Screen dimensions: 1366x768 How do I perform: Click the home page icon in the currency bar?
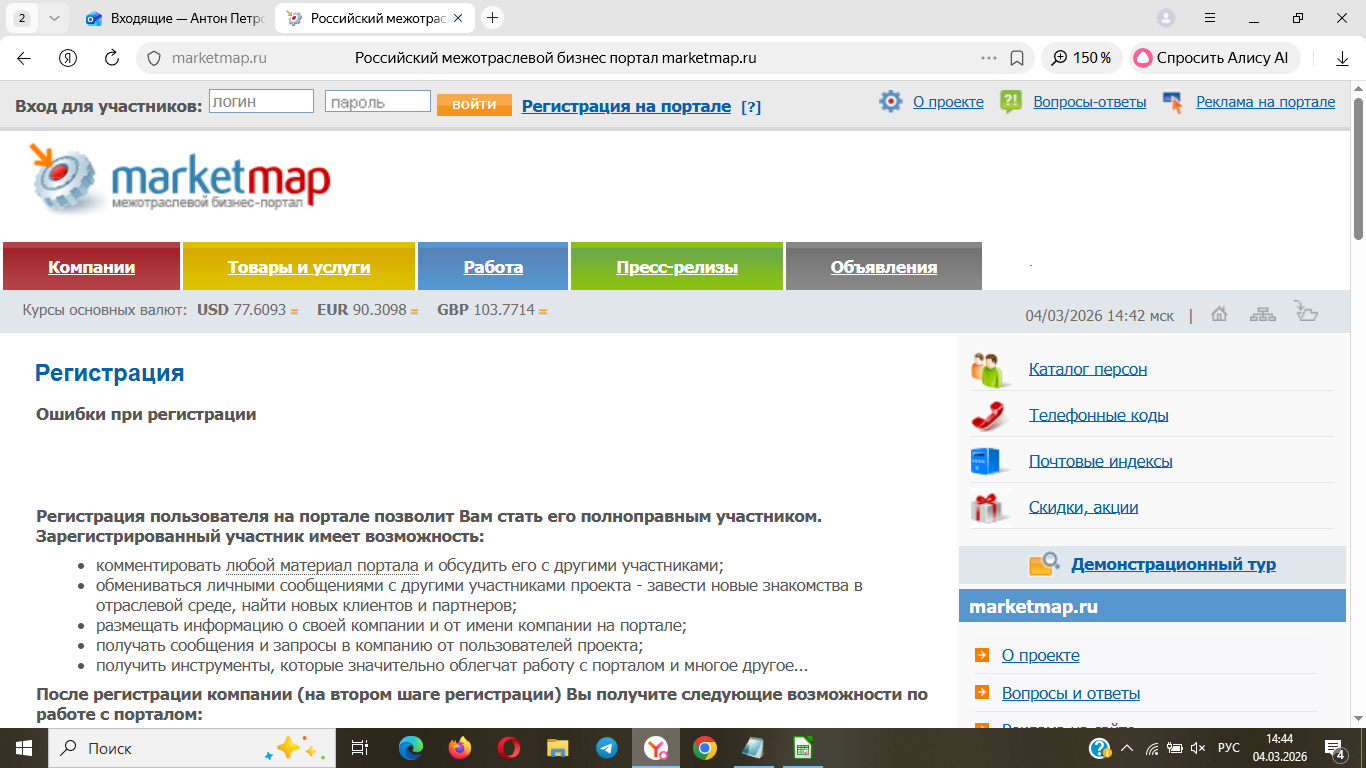click(x=1219, y=314)
